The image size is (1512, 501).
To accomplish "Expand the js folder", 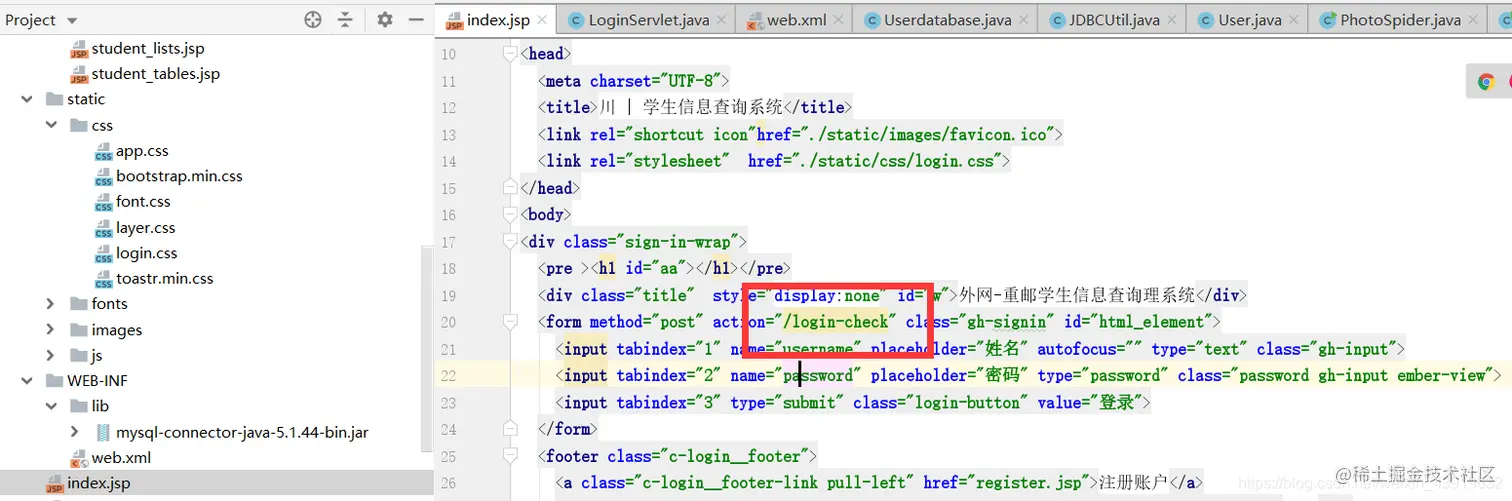I will [x=51, y=355].
